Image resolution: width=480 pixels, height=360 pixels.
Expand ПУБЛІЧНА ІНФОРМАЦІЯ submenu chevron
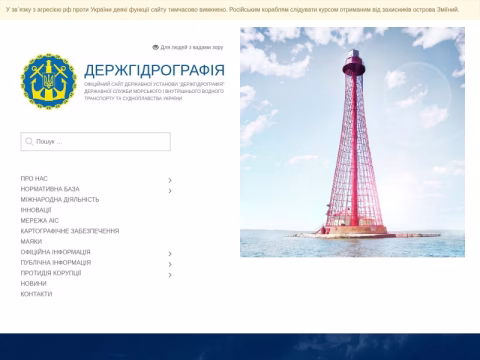170,264
